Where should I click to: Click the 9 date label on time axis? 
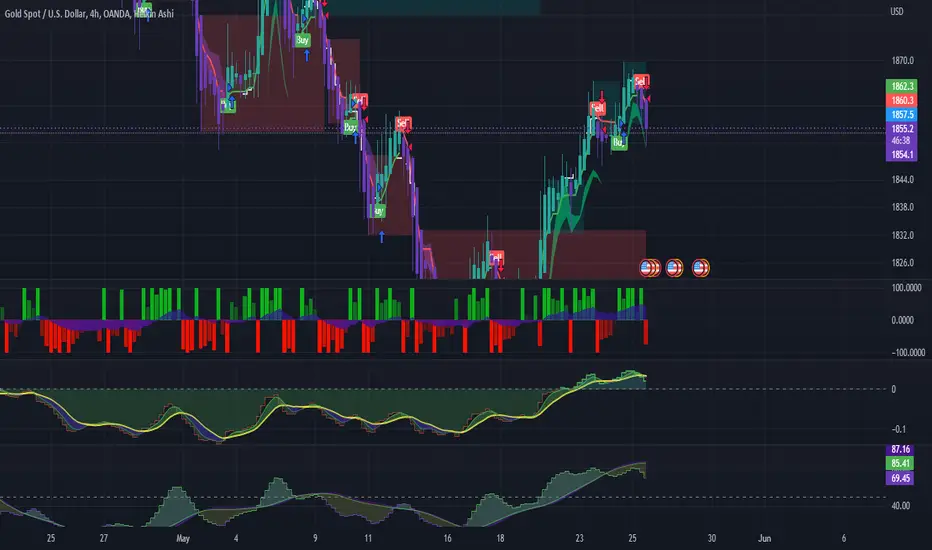click(x=315, y=538)
